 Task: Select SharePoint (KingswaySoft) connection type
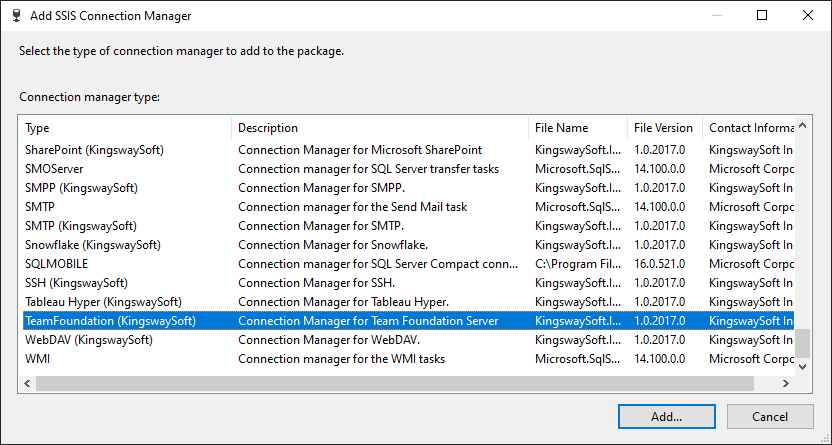pos(94,150)
